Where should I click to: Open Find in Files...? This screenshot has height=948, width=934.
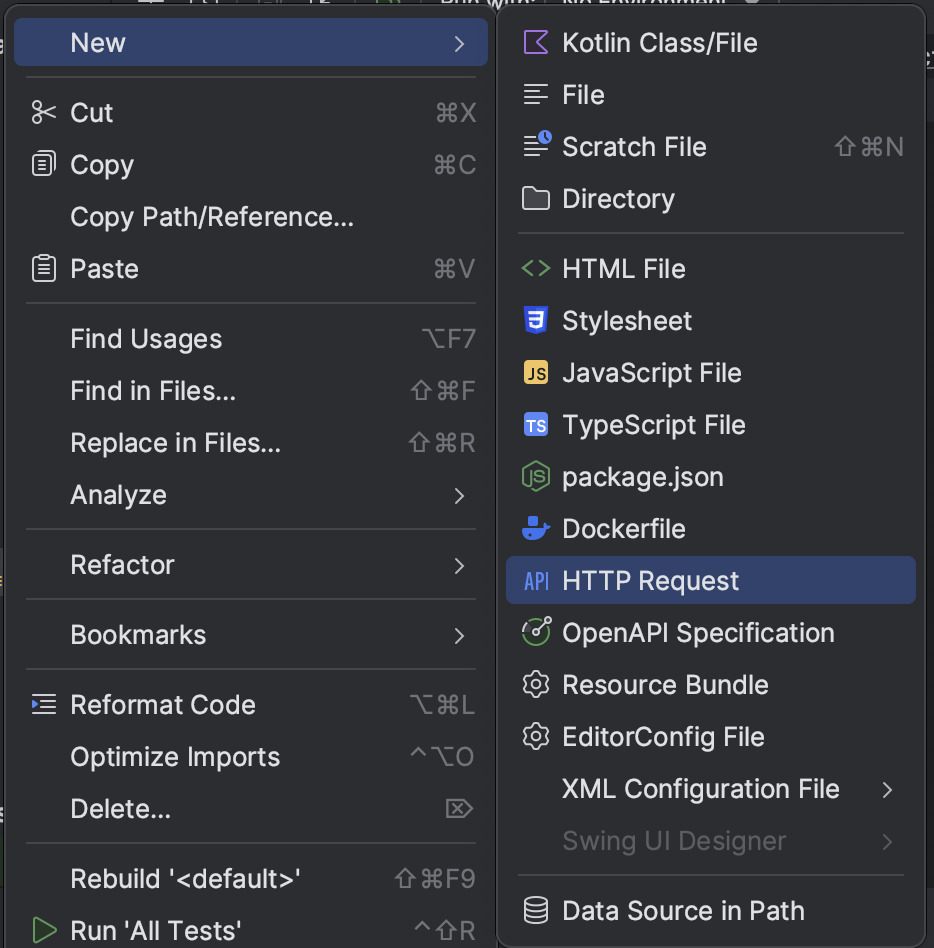[251, 391]
